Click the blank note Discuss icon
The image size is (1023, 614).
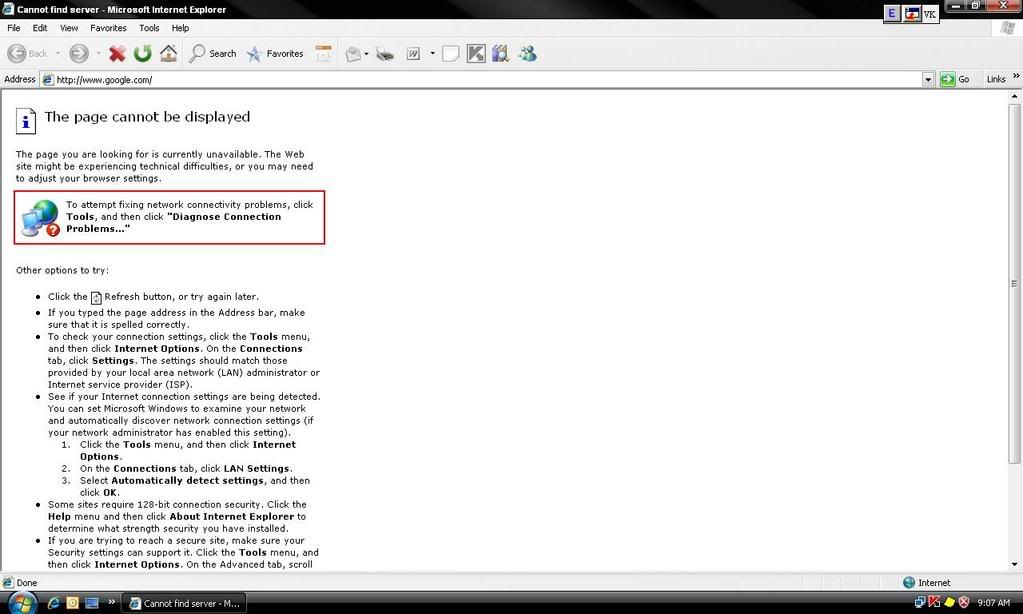coord(450,54)
